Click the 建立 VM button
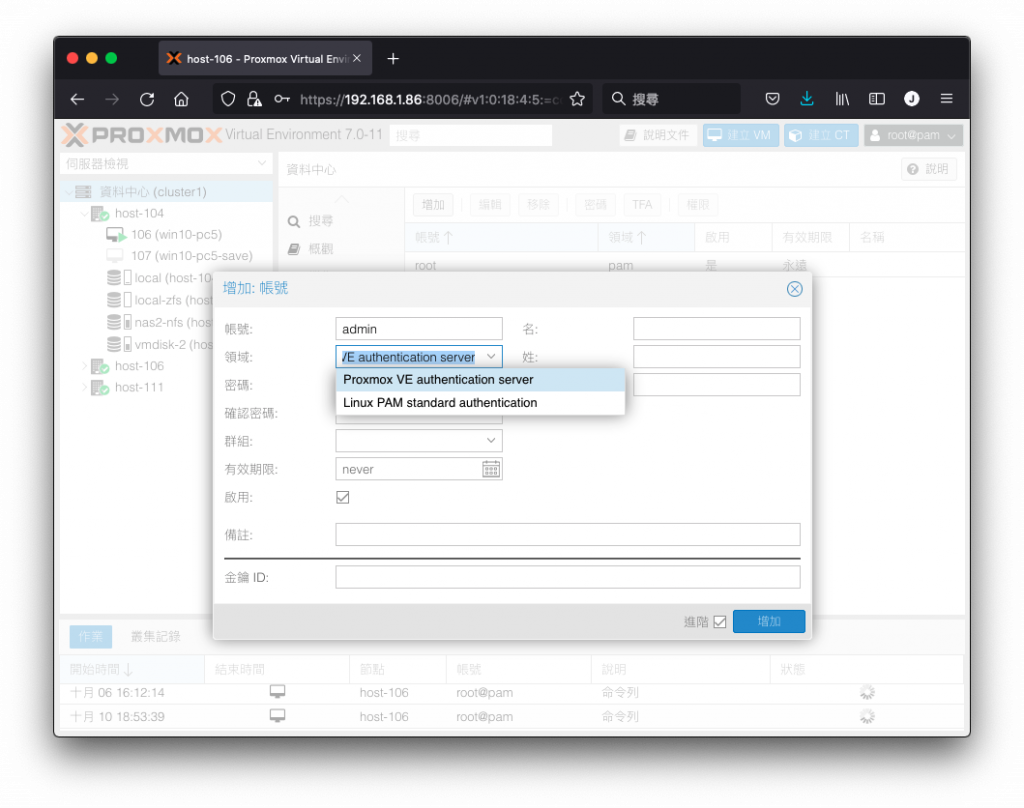The image size is (1024, 808). coord(741,135)
